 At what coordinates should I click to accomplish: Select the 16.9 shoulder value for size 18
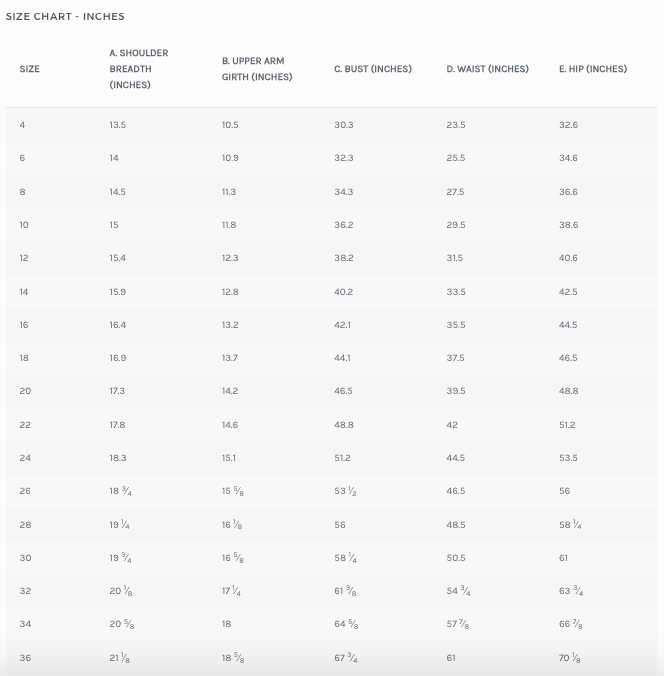(118, 358)
